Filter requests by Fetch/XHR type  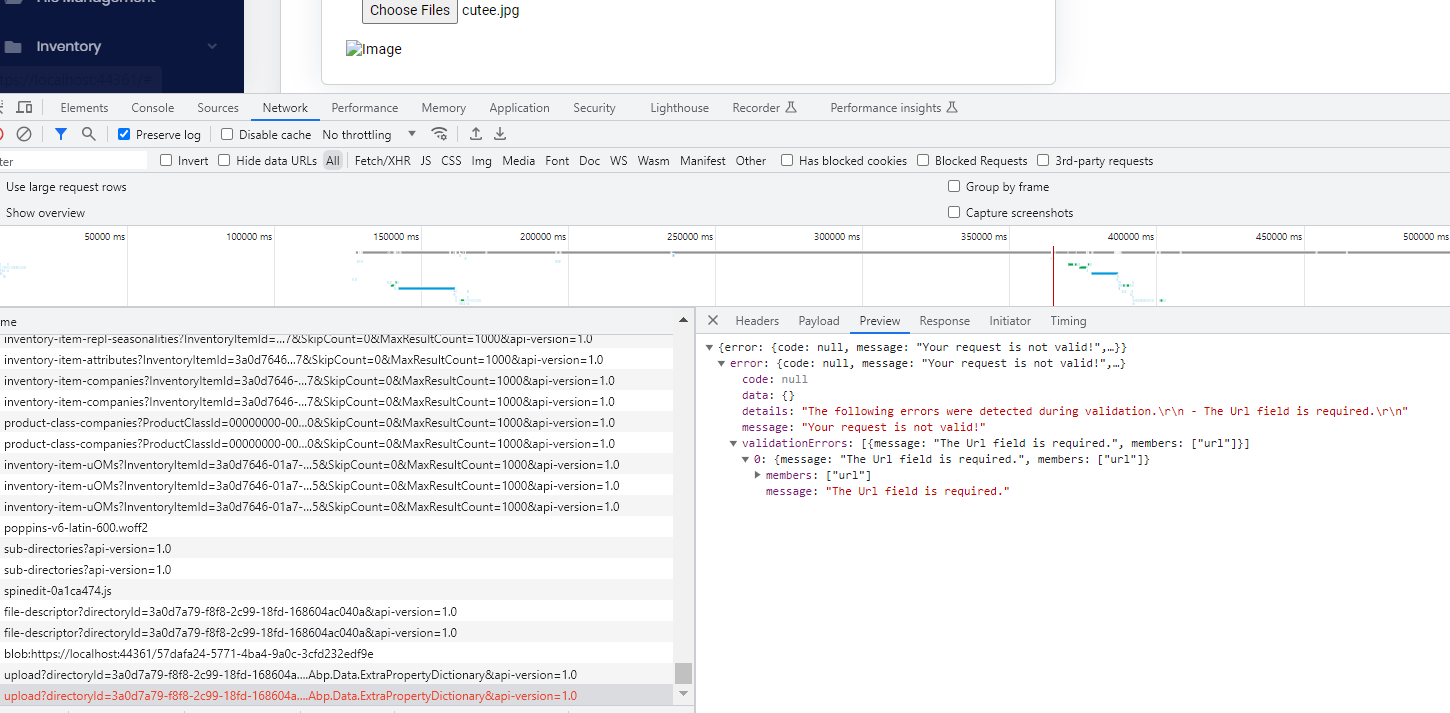tap(382, 161)
